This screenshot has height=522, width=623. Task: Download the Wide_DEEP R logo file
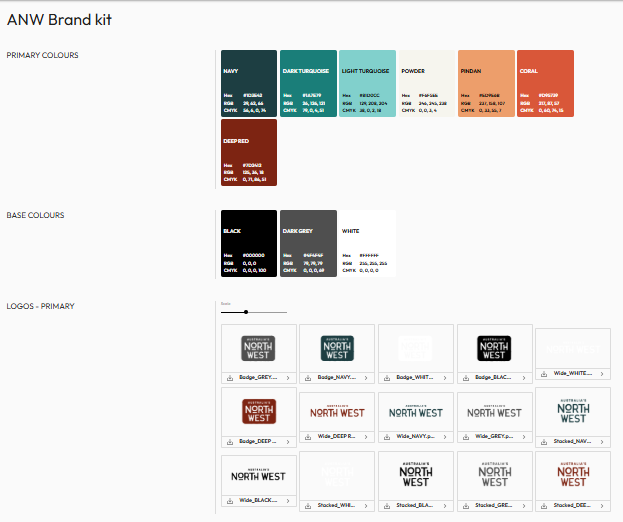pos(308,437)
